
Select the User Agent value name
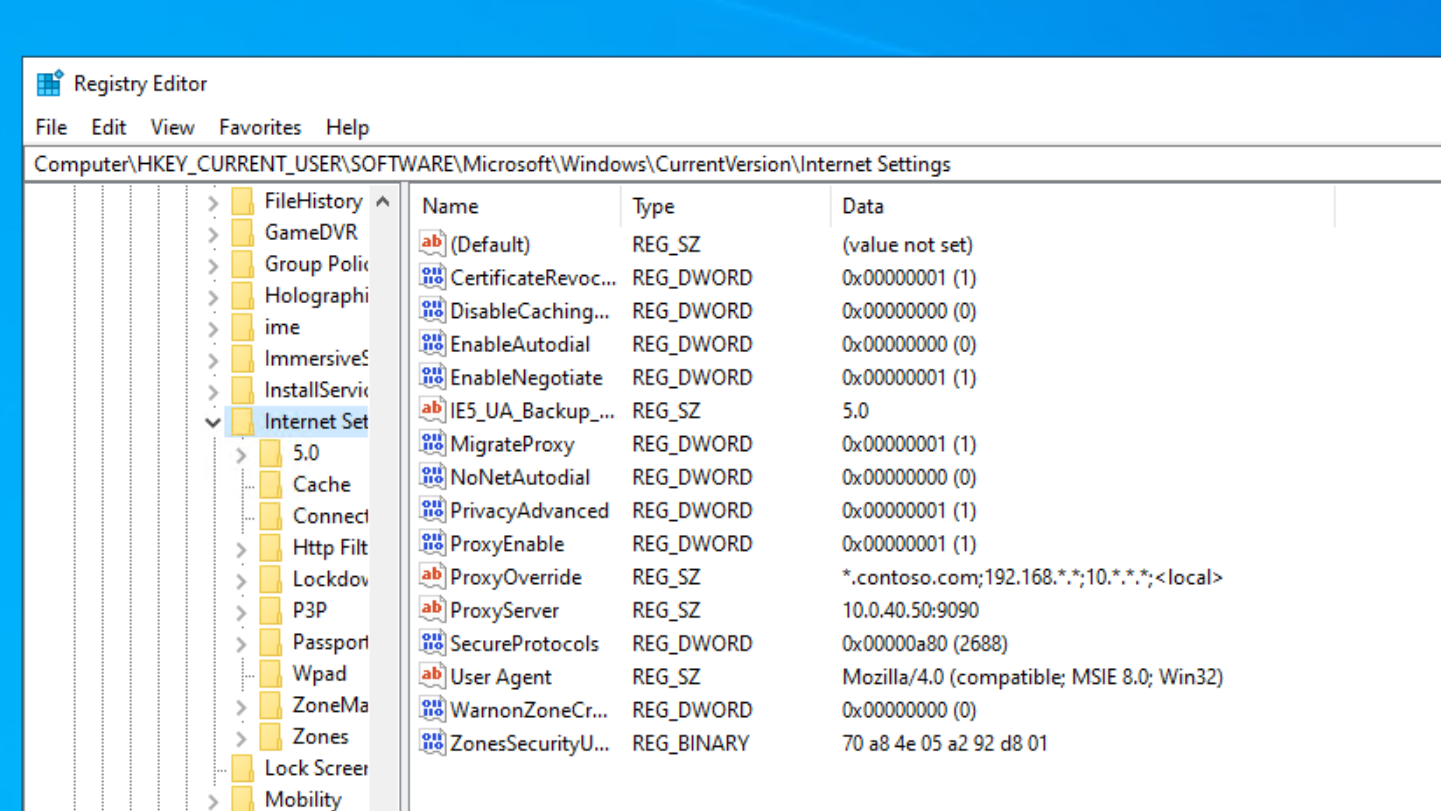pos(500,677)
